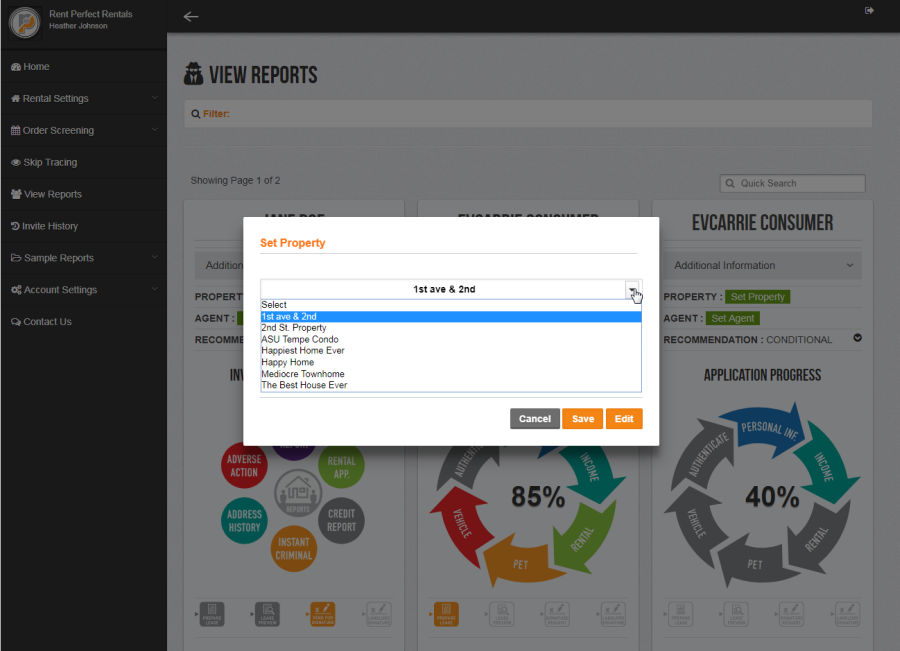Click the orange Prepare Lease icon in 85% card
Viewport: 900px width, 651px height.
click(446, 614)
